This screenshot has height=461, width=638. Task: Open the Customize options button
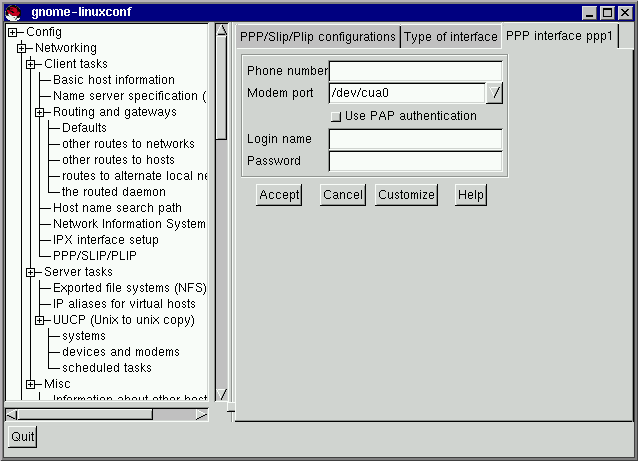(x=406, y=195)
